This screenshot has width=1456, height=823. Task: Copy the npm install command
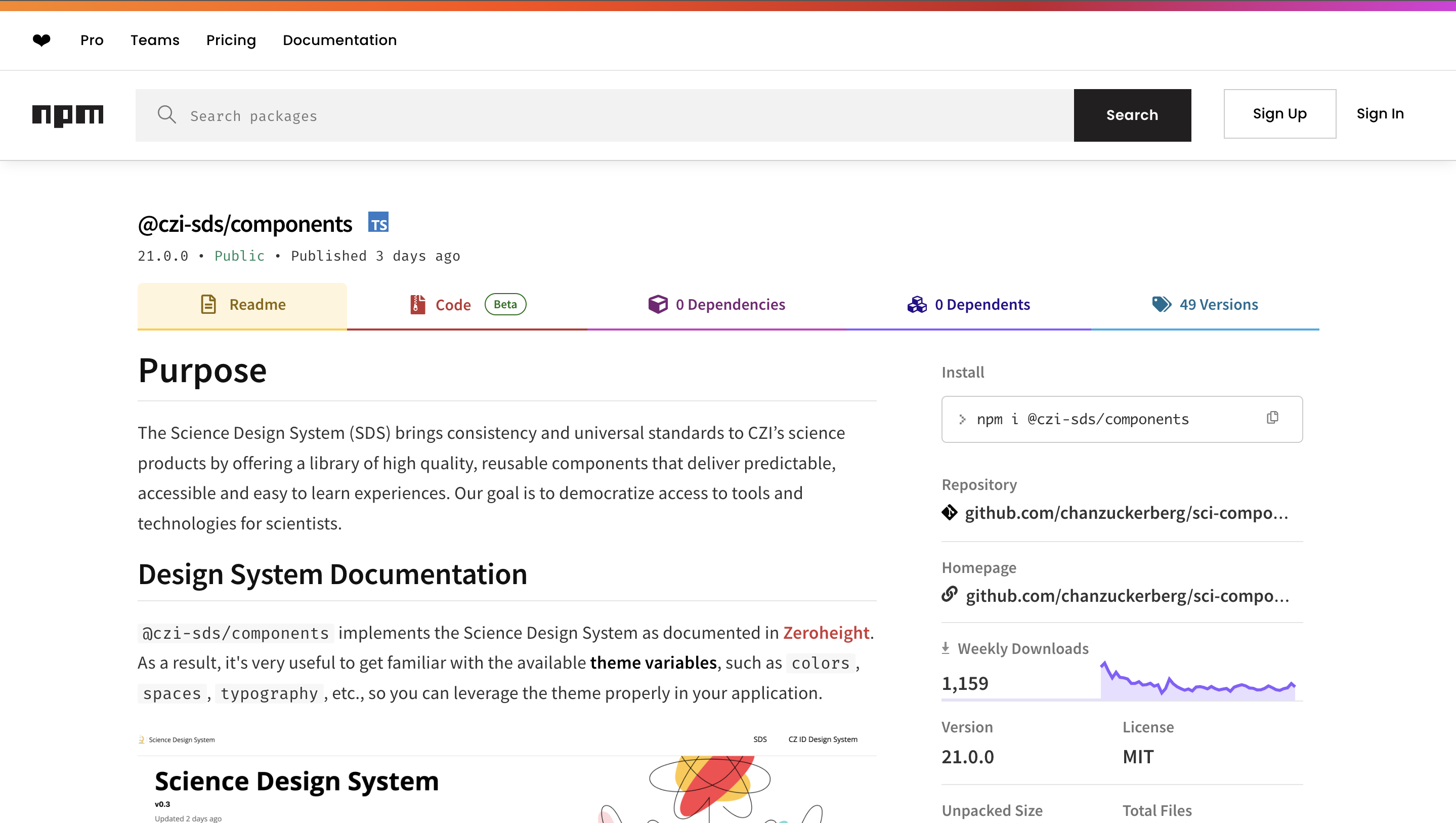pos(1272,418)
